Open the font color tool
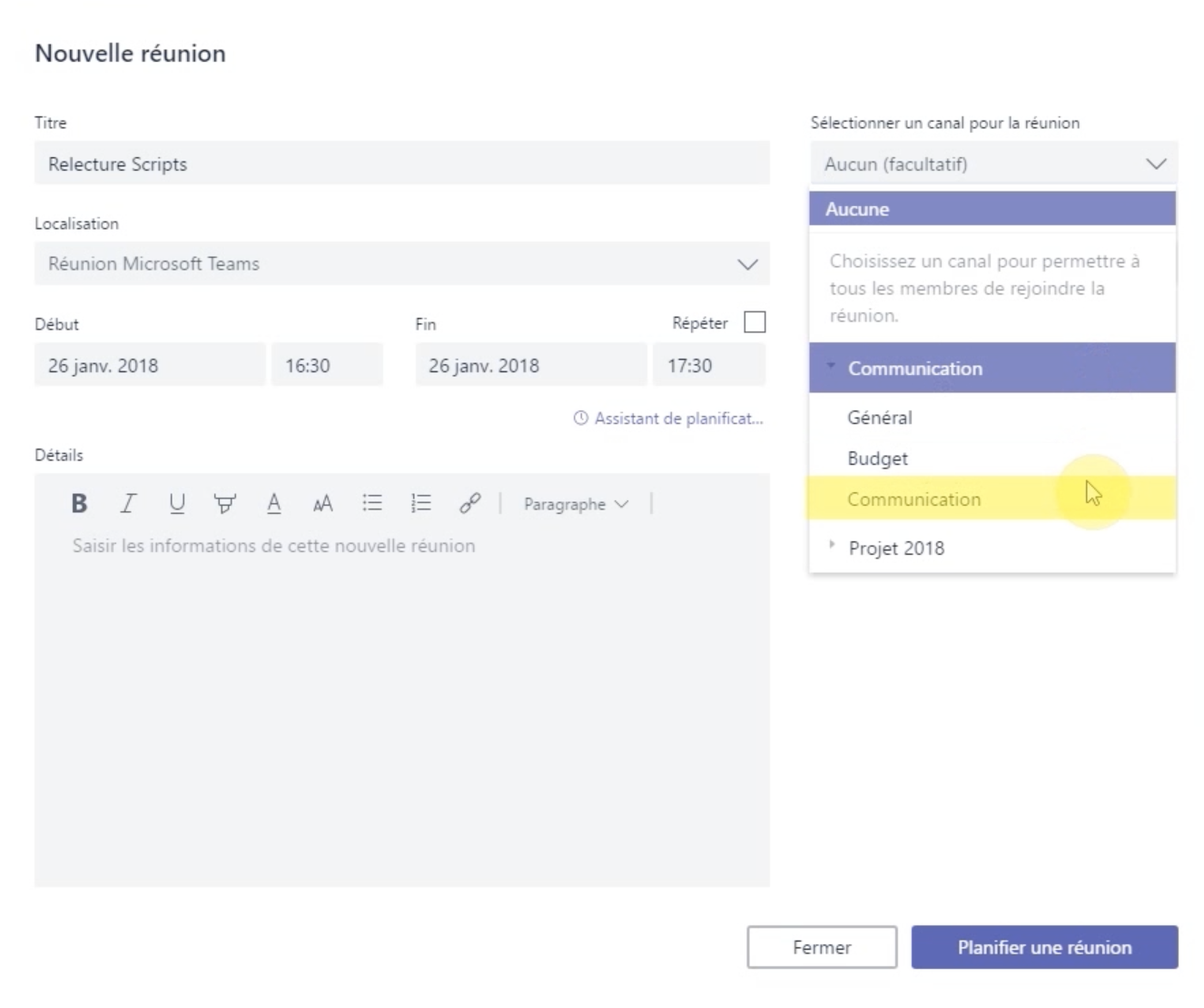The image size is (1204, 1008). (x=274, y=503)
